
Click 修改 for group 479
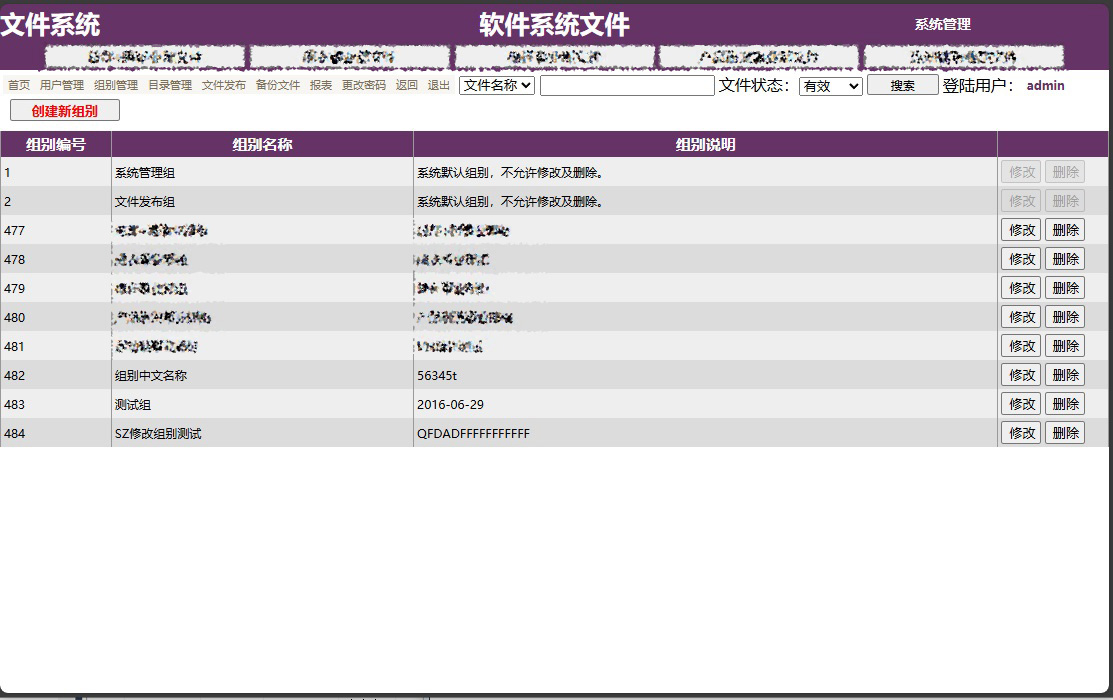1021,288
